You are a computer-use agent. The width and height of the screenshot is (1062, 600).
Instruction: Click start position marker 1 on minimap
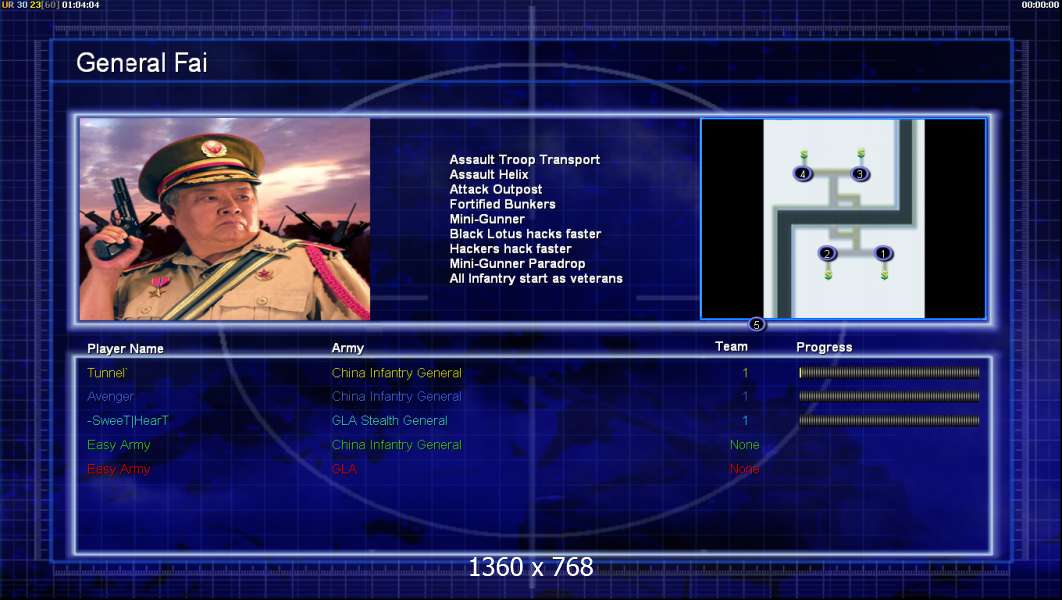pos(883,254)
